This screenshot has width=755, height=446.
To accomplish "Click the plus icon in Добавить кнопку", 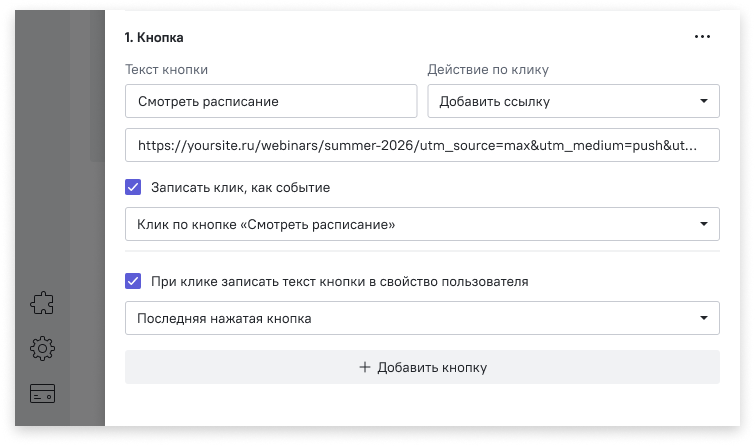I will (365, 367).
